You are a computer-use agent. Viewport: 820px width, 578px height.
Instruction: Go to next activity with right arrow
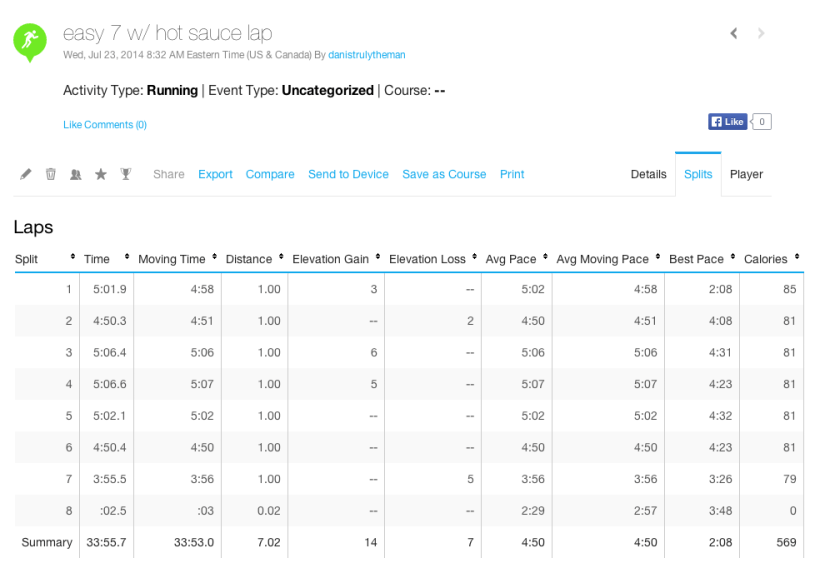click(761, 33)
